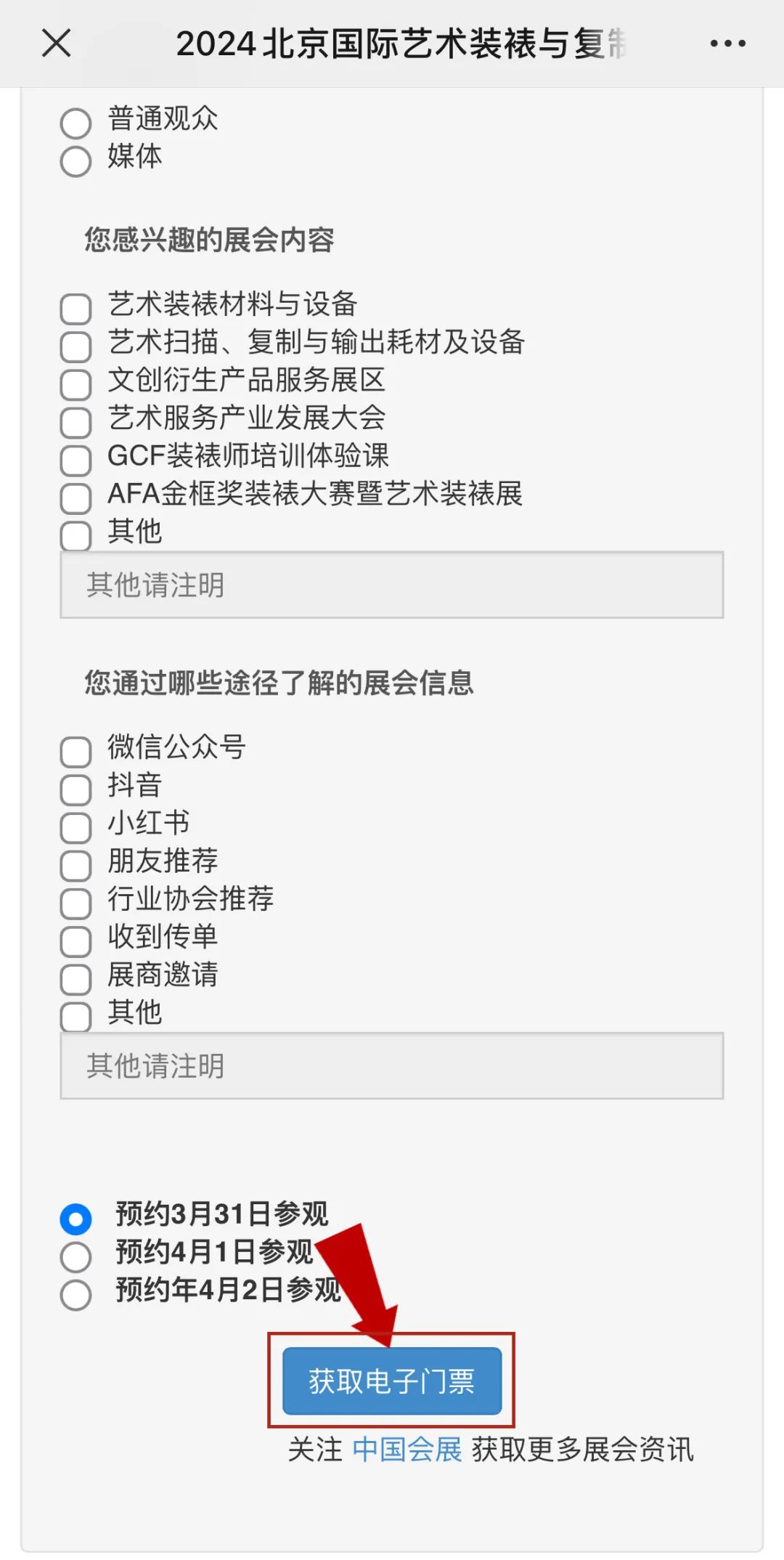Screen dimensions: 784x1560
Task: Enable the 朋友推荐 checkbox
Action: pyautogui.click(x=76, y=865)
